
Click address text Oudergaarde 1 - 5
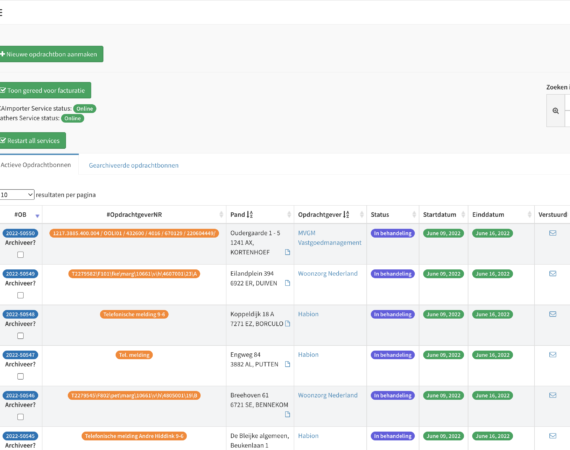pyautogui.click(x=255, y=233)
